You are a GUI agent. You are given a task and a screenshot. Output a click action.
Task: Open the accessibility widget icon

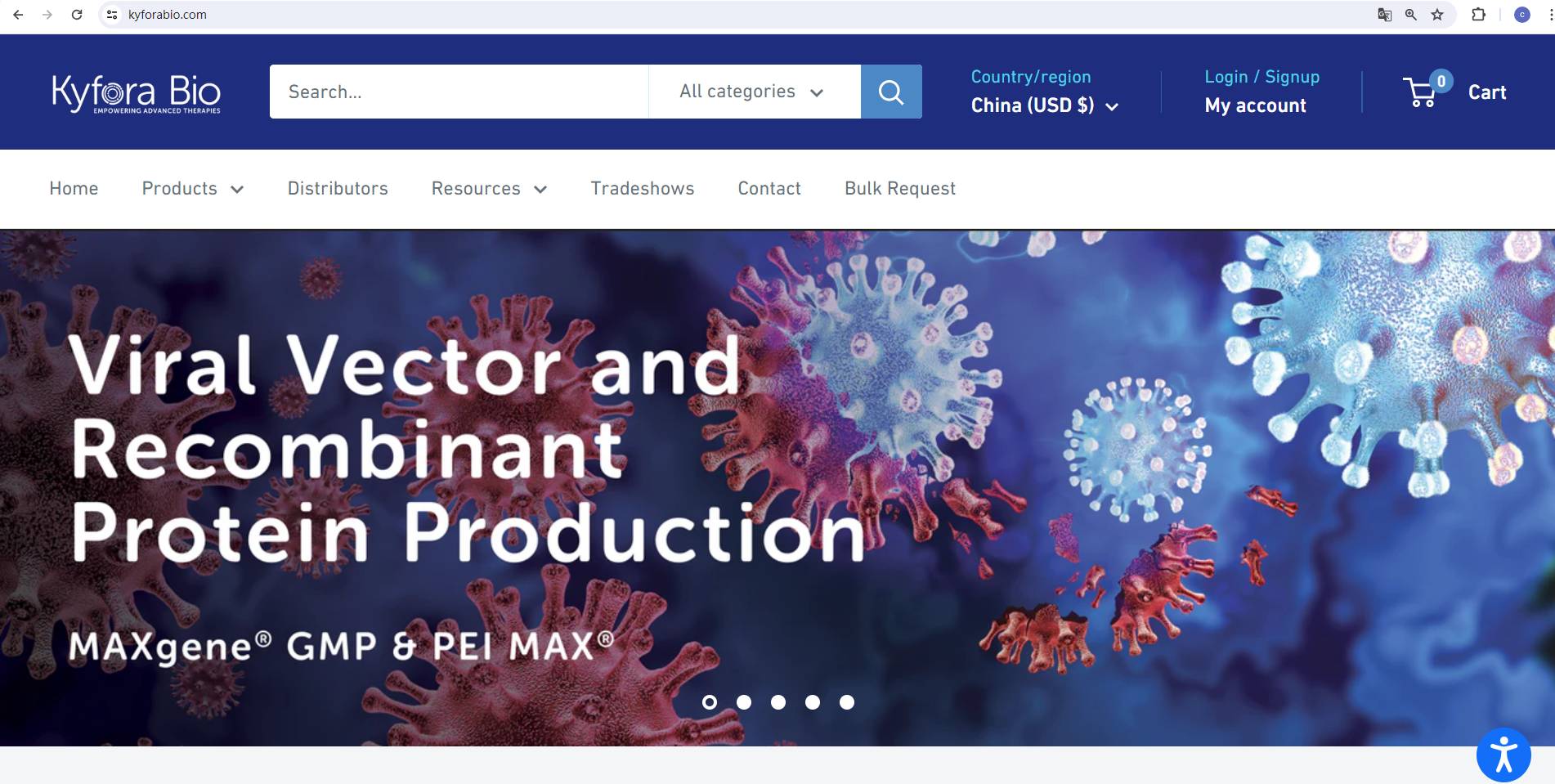[1503, 754]
